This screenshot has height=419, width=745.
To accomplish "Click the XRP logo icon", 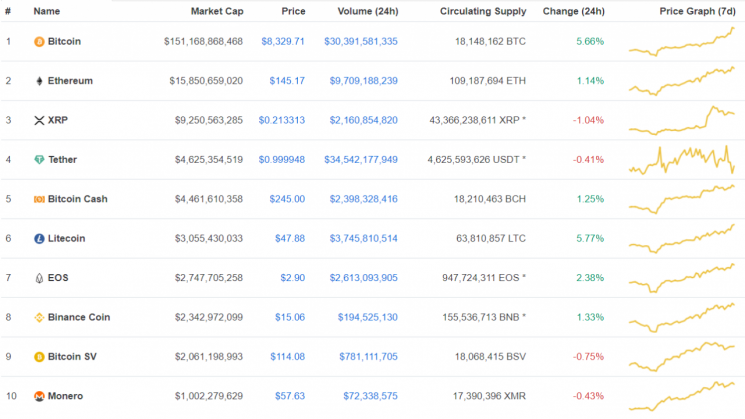I will point(39,121).
